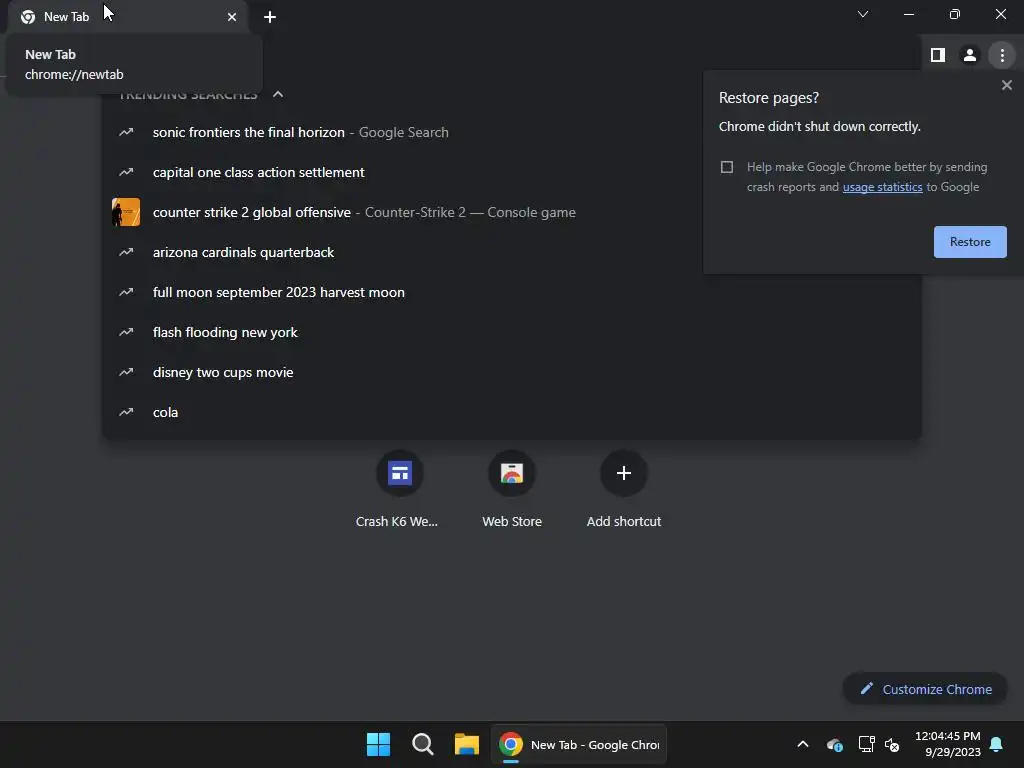Open the clock showing 12:04:45 PM
The image size is (1024, 768).
948,744
